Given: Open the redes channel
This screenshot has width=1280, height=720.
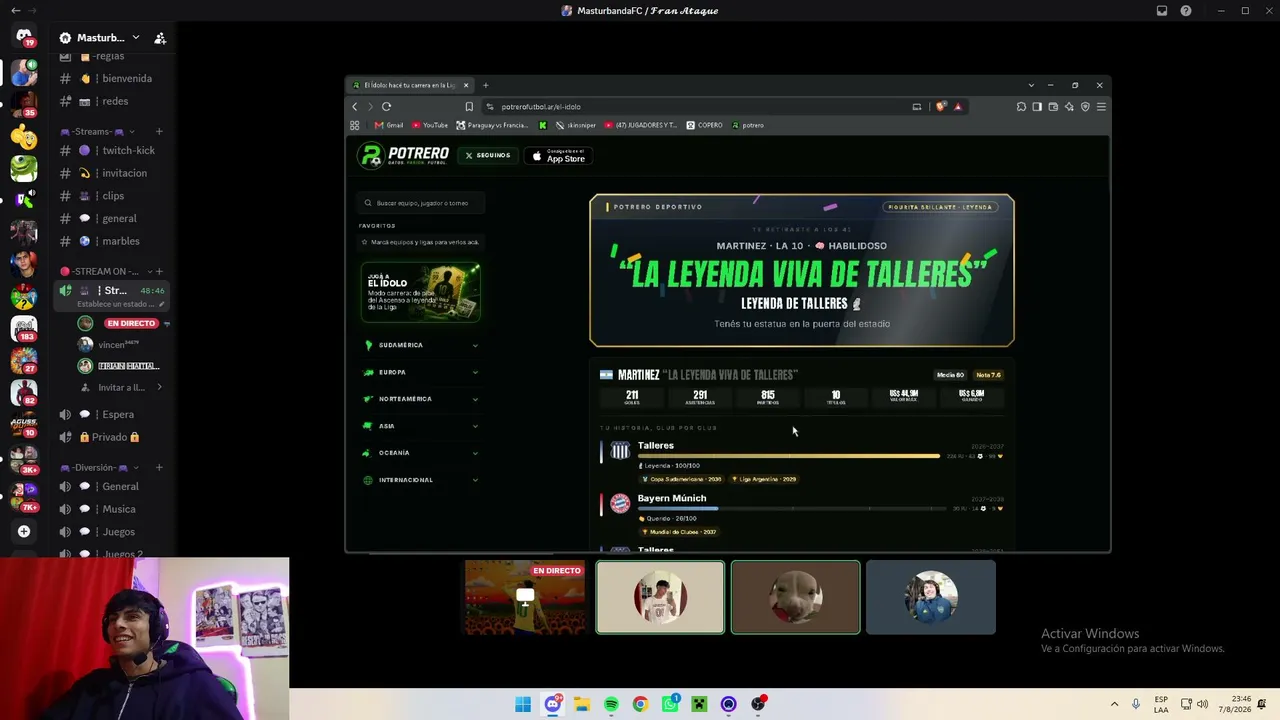Looking at the screenshot, I should point(113,101).
